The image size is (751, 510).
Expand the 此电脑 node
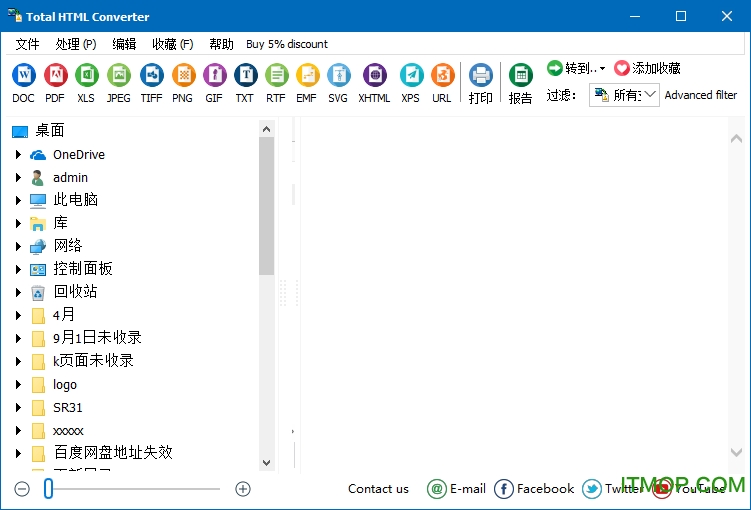coord(18,200)
